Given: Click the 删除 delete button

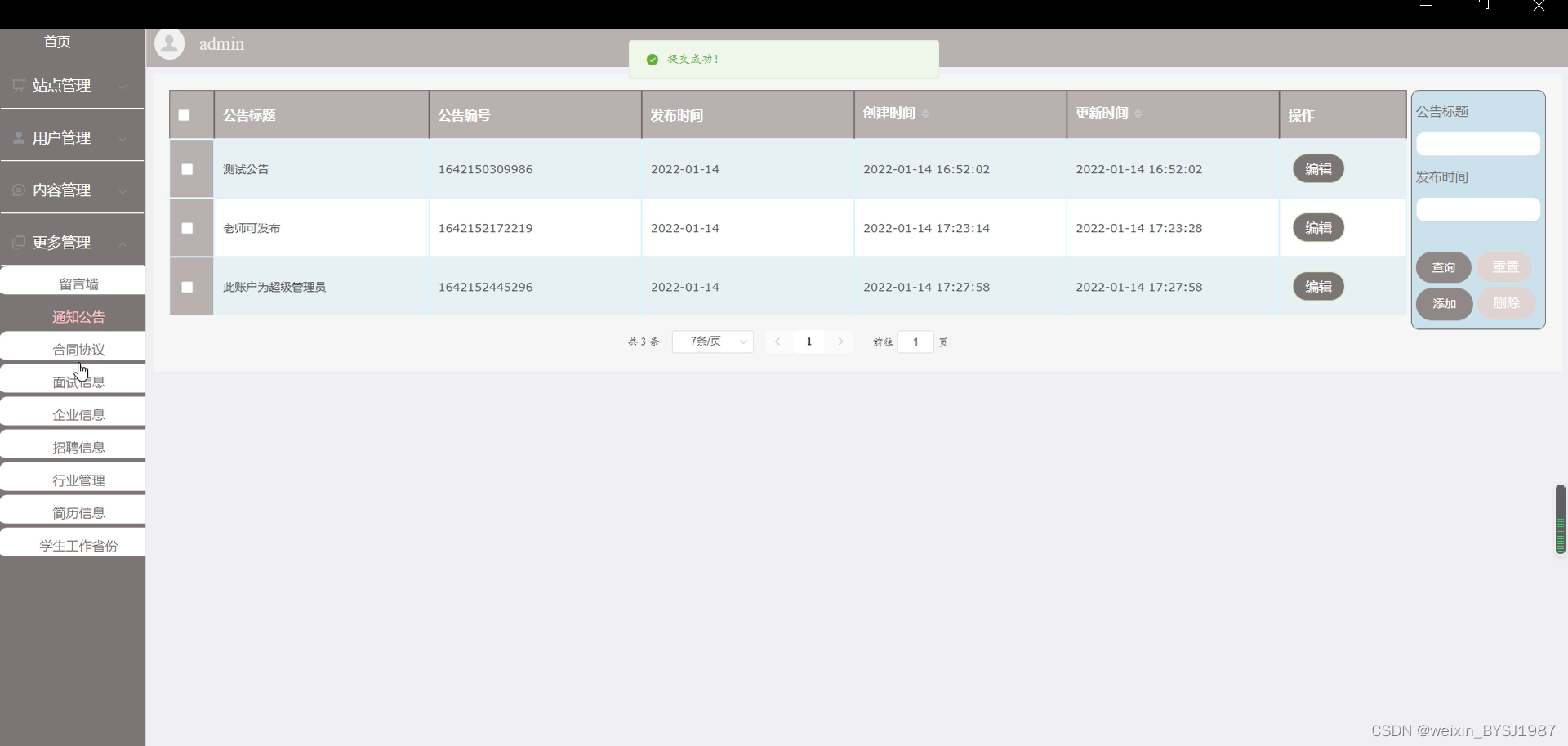Looking at the screenshot, I should coord(1506,303).
